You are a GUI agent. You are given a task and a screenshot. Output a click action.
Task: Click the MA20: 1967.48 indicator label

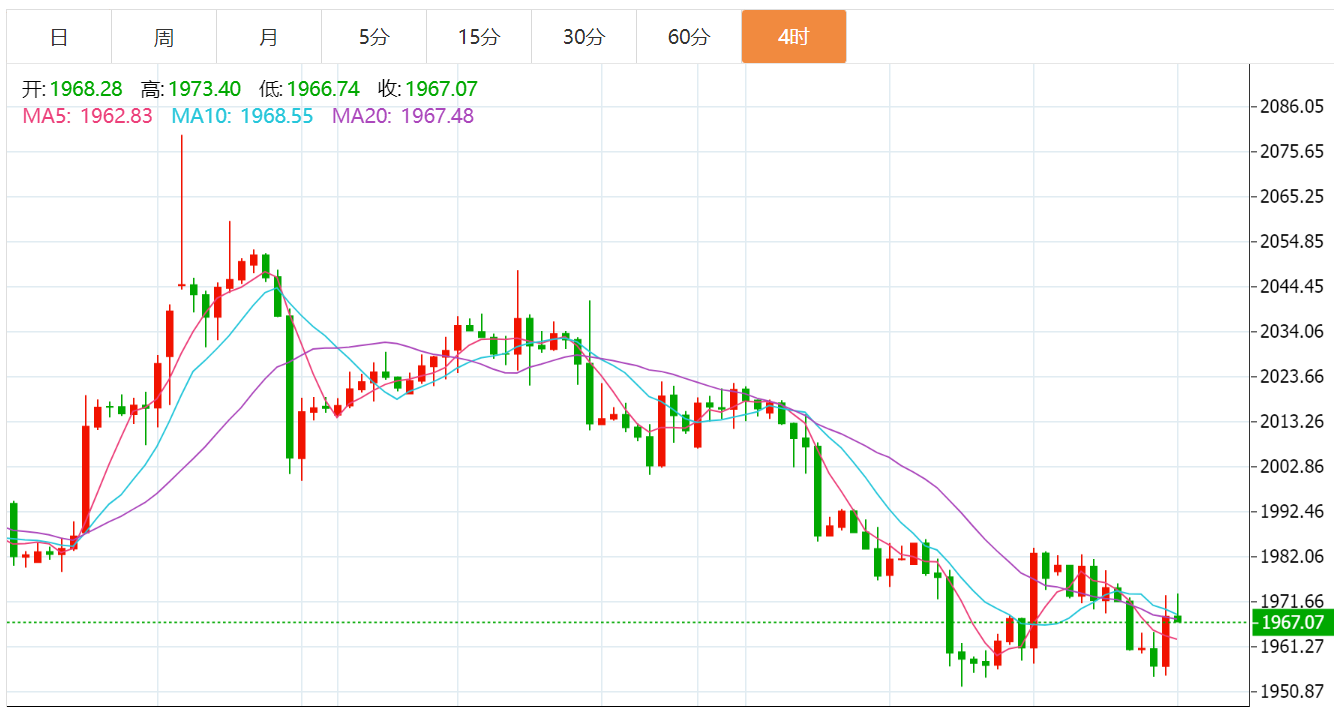click(x=403, y=116)
